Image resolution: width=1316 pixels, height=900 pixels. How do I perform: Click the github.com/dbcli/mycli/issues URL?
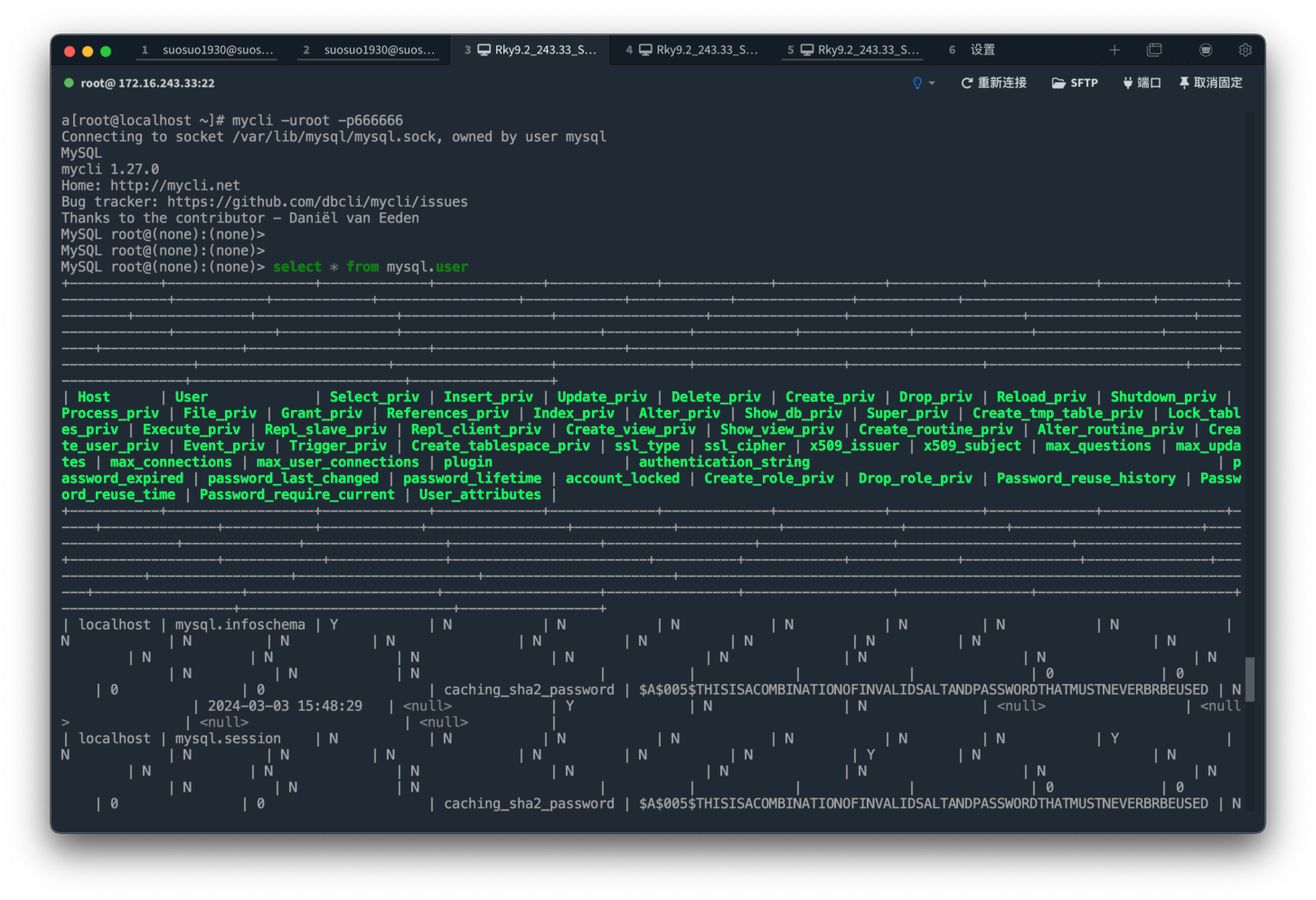(317, 202)
